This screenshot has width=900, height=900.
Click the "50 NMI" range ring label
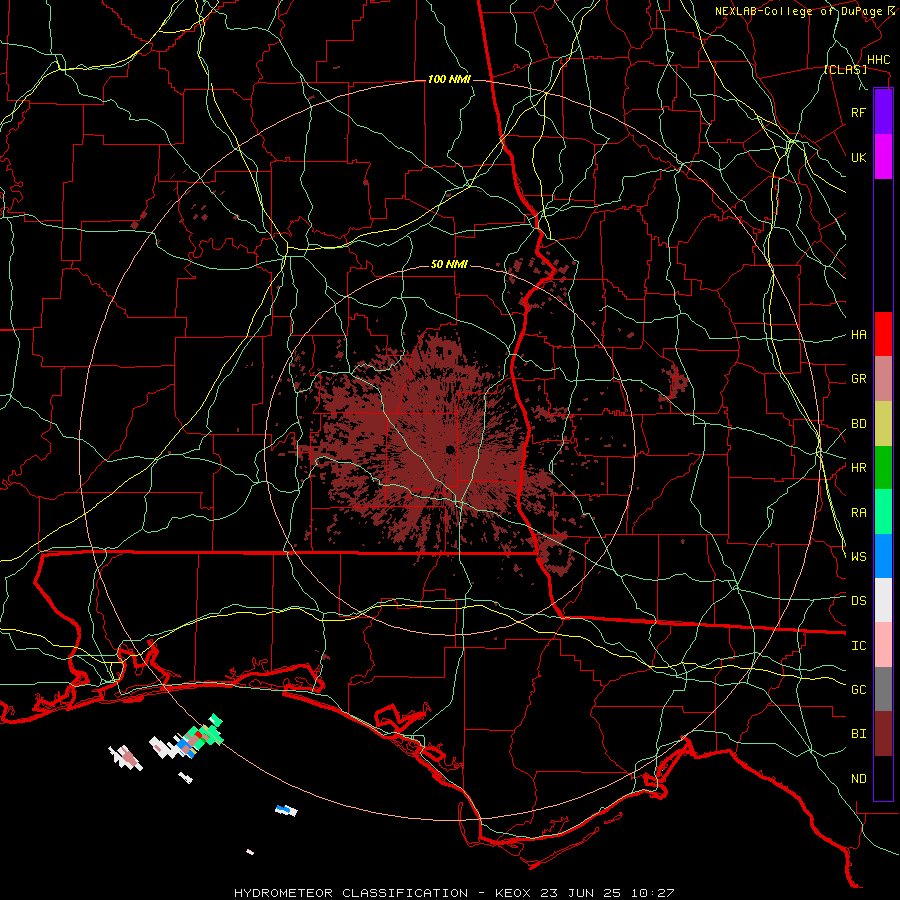(x=449, y=265)
